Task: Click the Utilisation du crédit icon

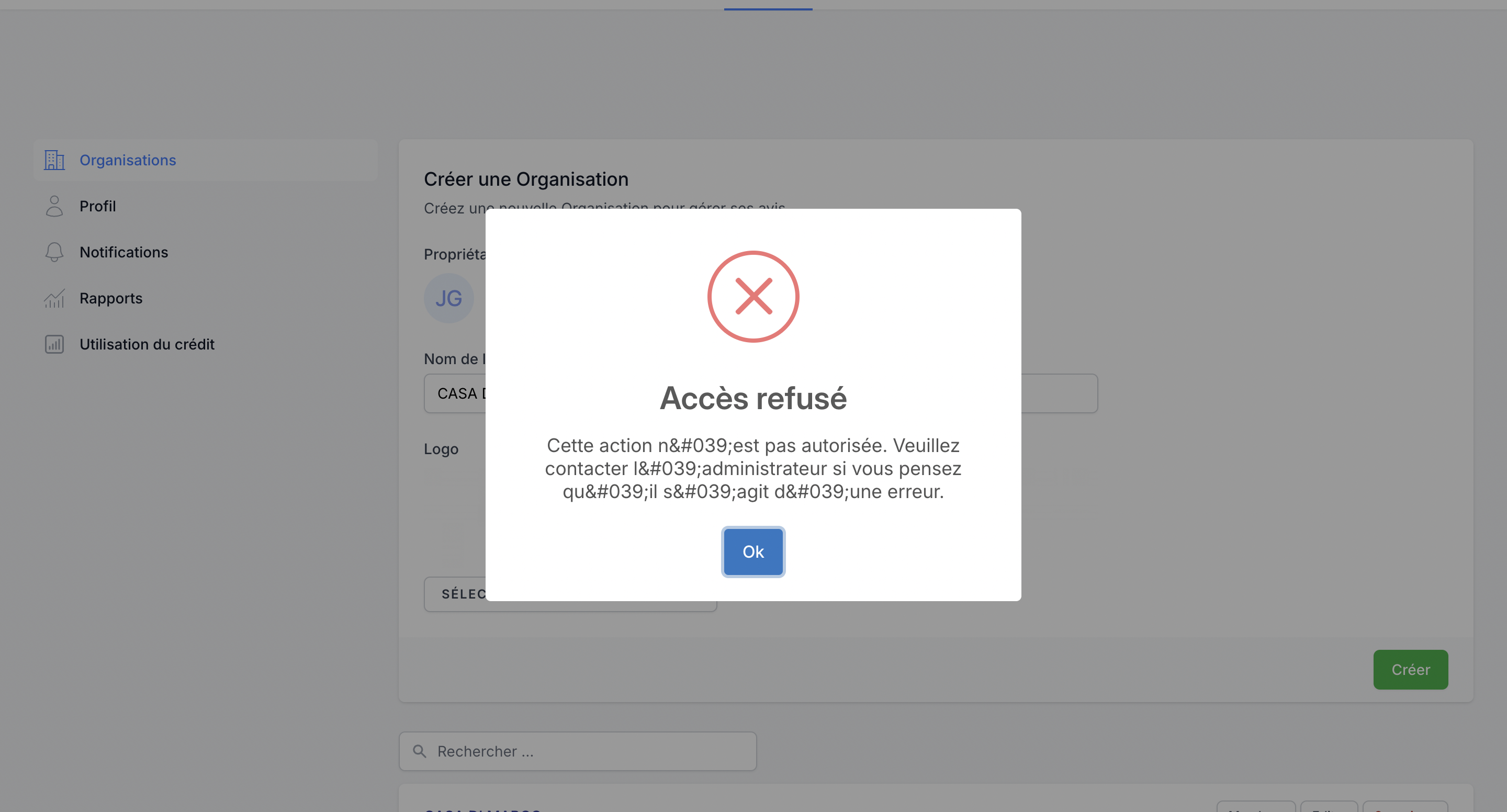Action: pos(54,344)
